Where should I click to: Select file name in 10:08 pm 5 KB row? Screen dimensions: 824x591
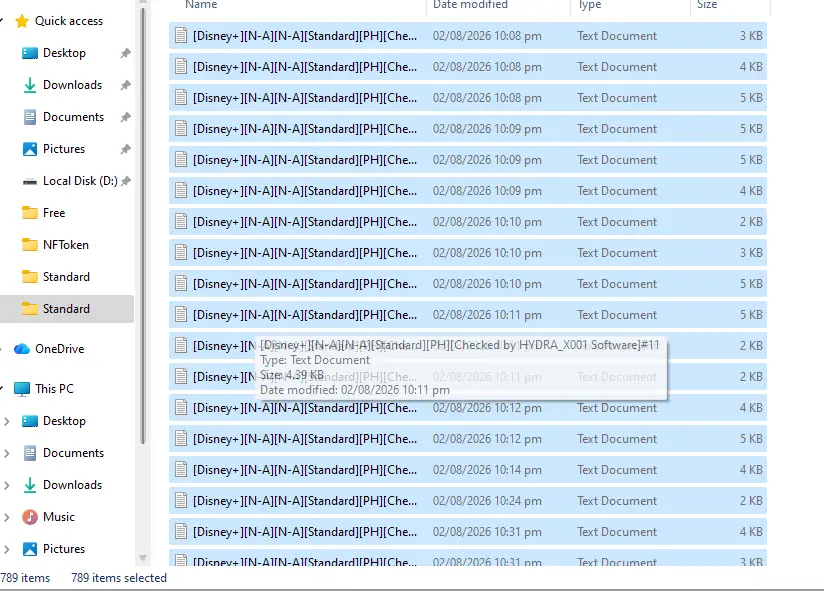point(305,98)
